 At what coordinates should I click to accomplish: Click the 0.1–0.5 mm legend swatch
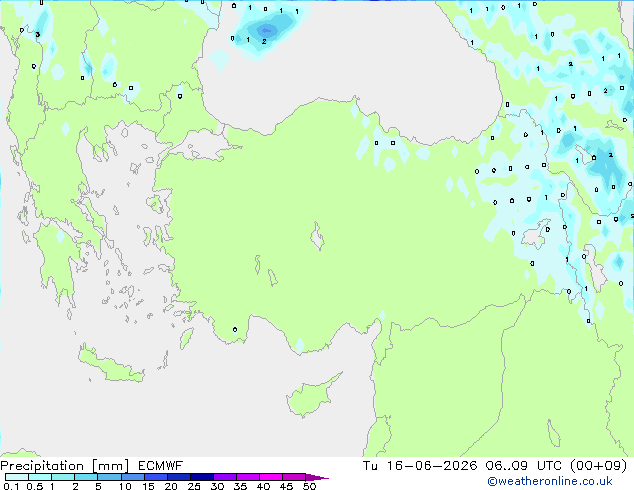click(x=17, y=477)
